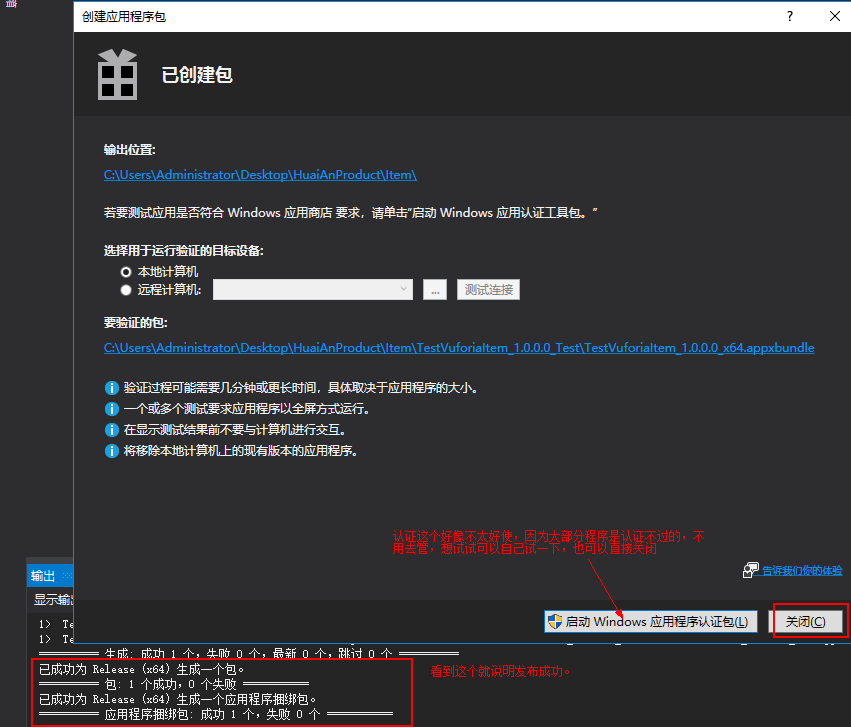Image resolution: width=851 pixels, height=727 pixels.
Task: Click the feedback icon beside 告诉我们你的体验
Action: pos(751,570)
